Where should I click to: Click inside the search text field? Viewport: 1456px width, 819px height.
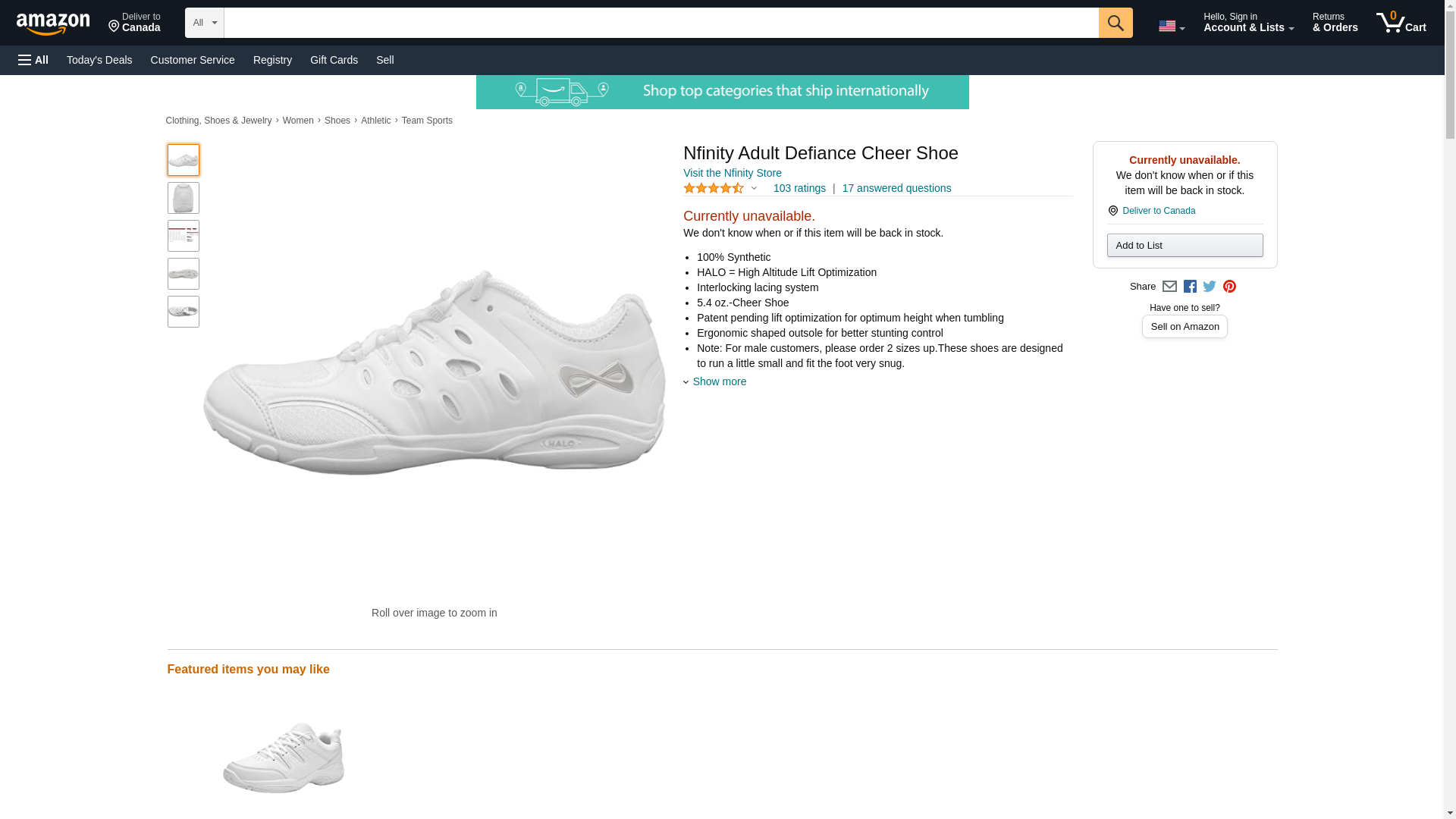coord(660,23)
